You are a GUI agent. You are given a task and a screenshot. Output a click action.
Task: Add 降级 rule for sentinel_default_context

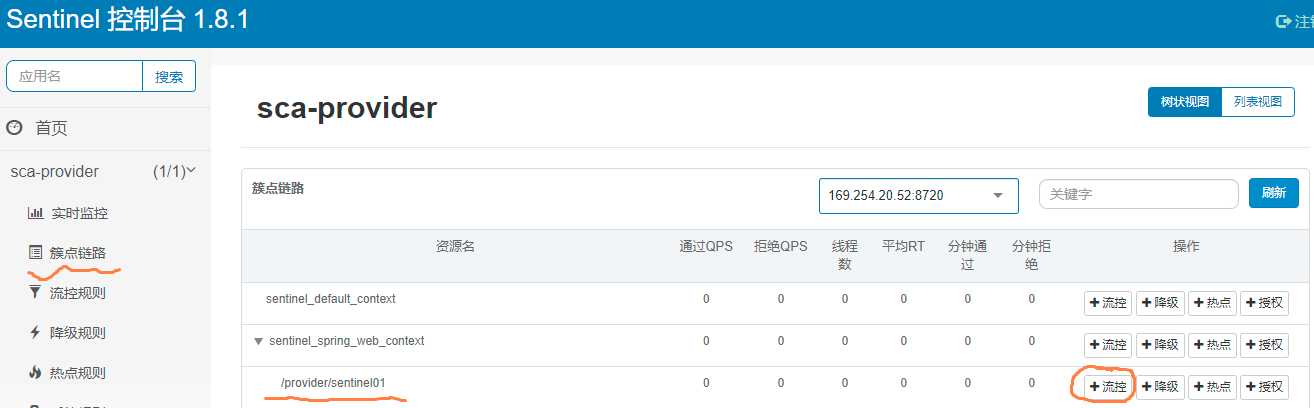click(1160, 303)
